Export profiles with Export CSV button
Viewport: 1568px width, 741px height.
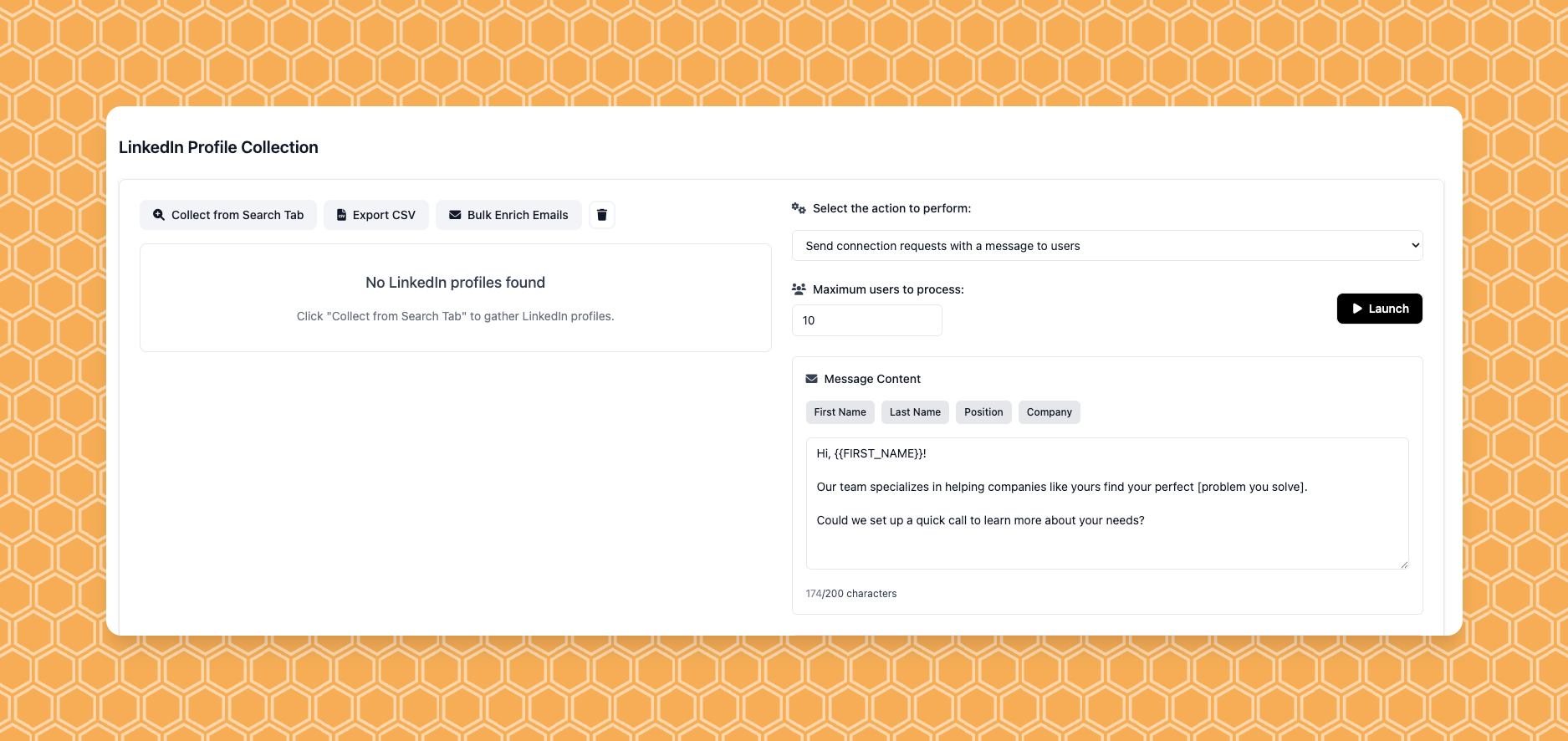(x=376, y=215)
